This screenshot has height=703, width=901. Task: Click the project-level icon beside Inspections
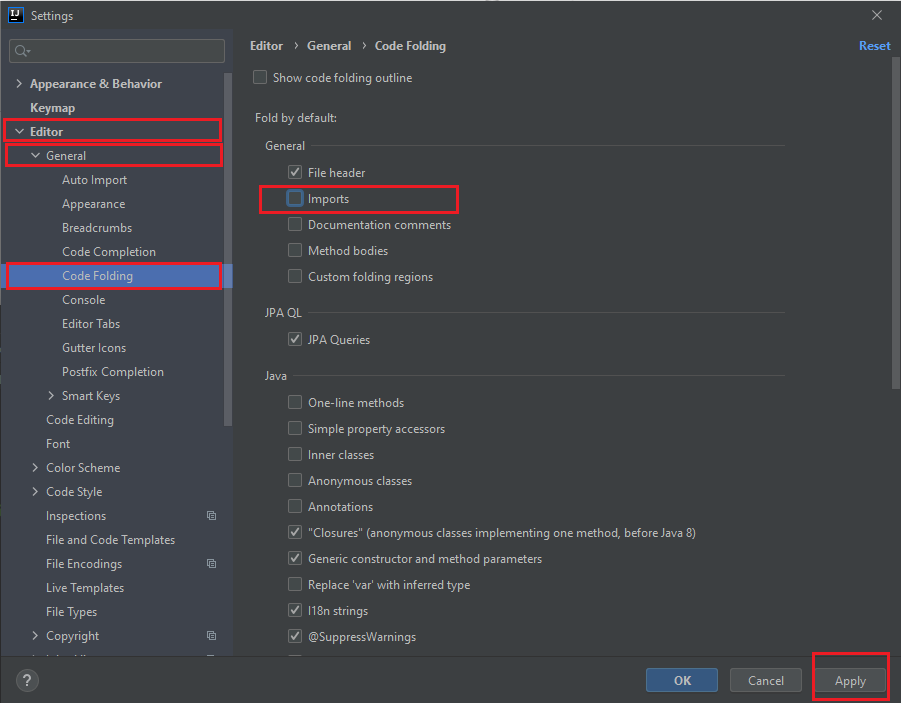(211, 515)
